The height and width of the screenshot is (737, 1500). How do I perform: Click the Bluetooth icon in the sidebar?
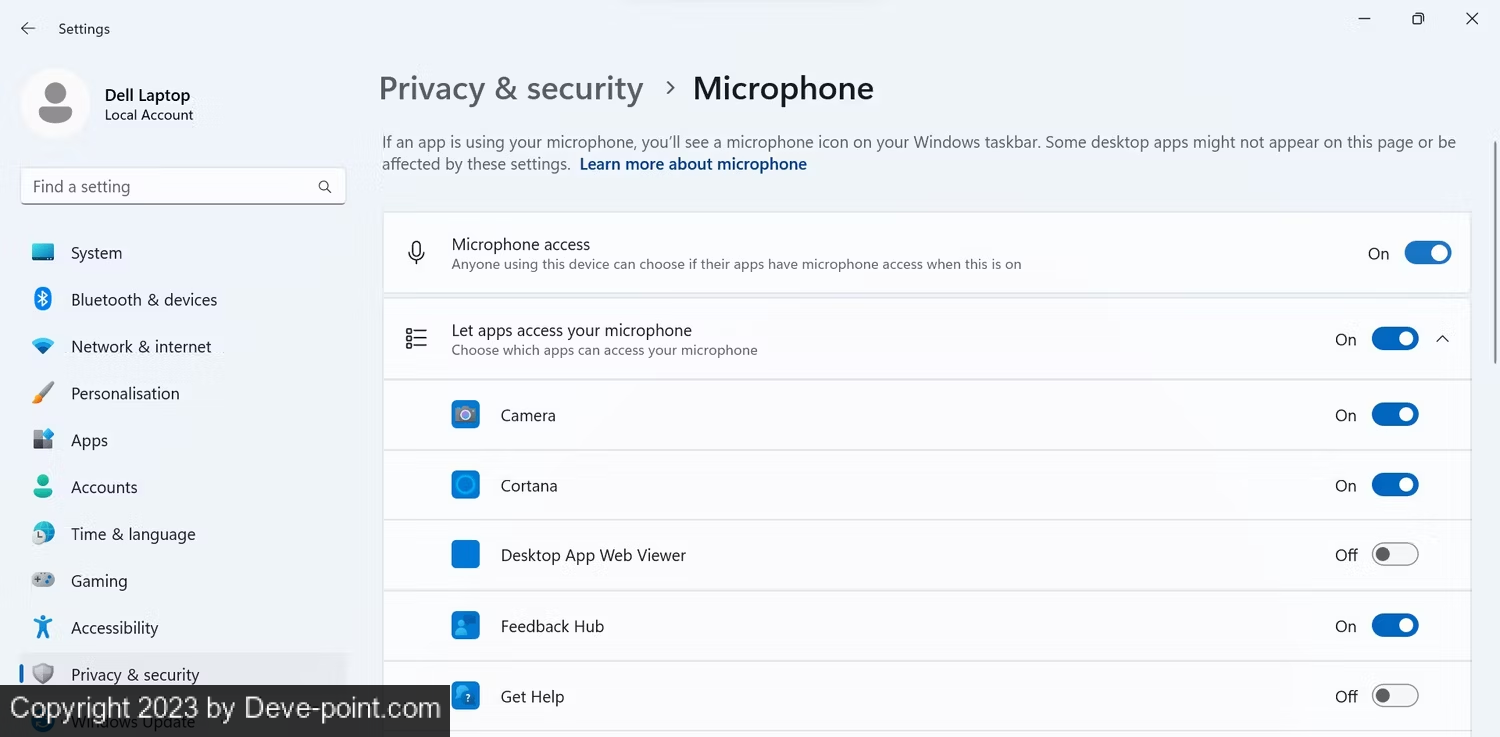[x=43, y=299]
